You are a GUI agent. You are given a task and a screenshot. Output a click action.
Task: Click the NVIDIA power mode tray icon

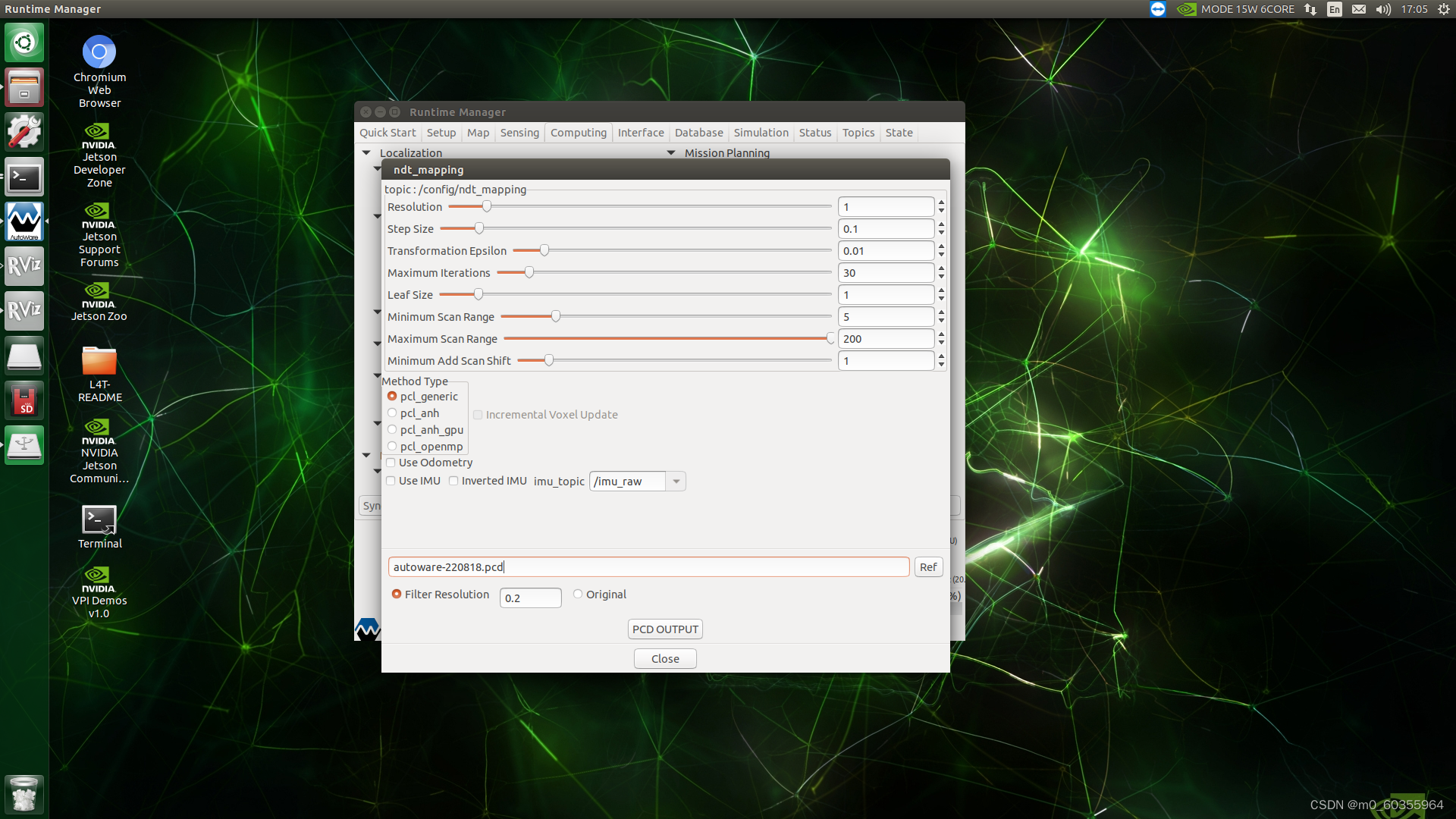point(1186,9)
